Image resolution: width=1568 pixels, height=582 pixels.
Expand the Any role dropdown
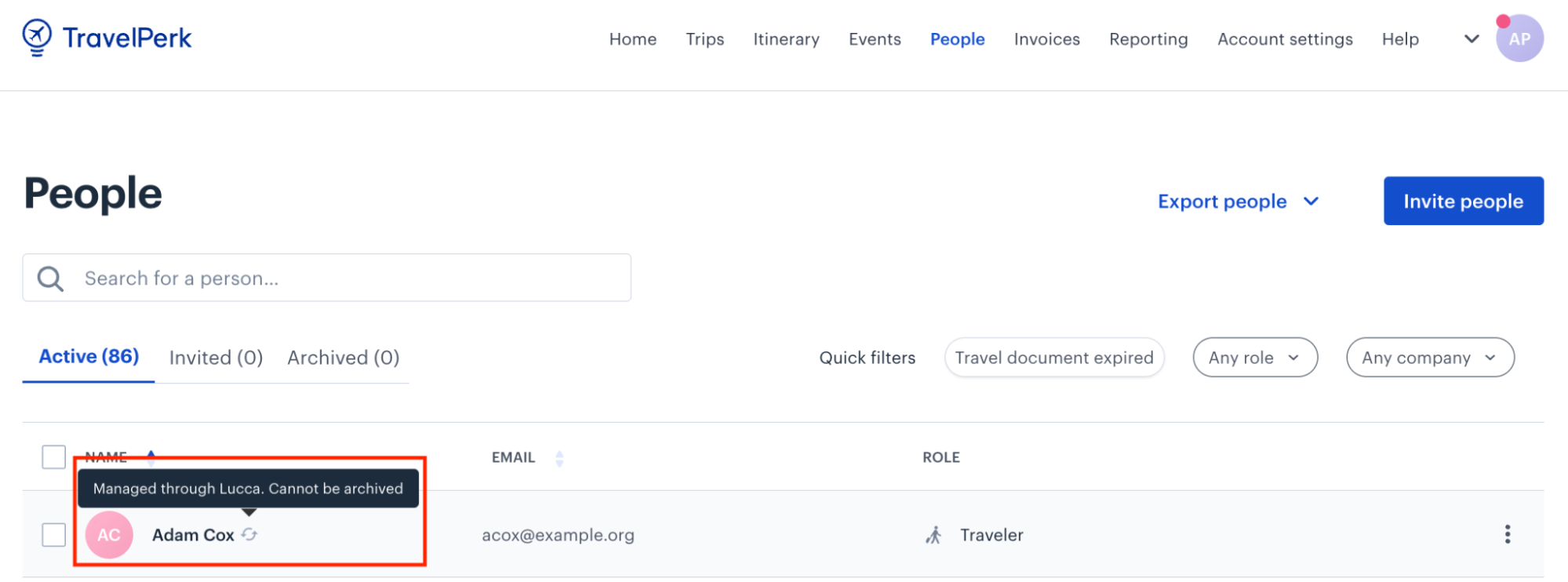(x=1255, y=358)
